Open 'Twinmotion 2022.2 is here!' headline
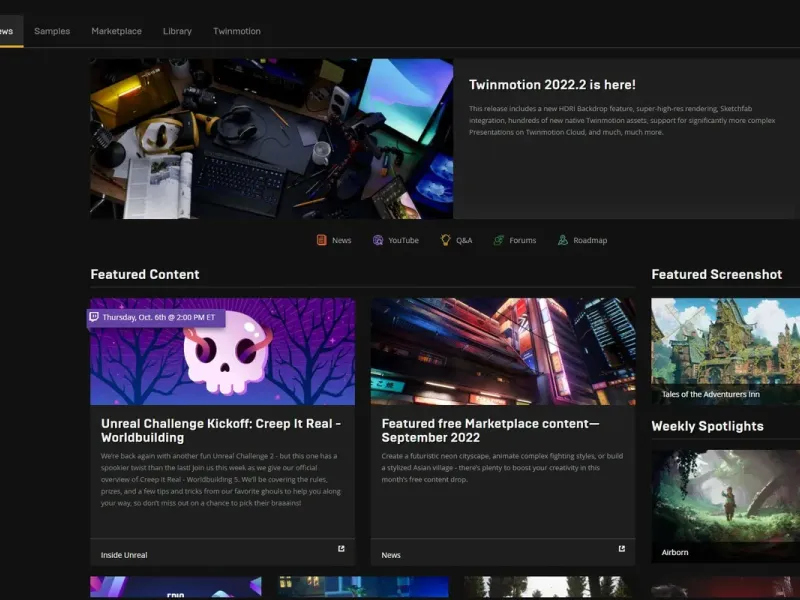Screen dimensions: 800x600 552,85
